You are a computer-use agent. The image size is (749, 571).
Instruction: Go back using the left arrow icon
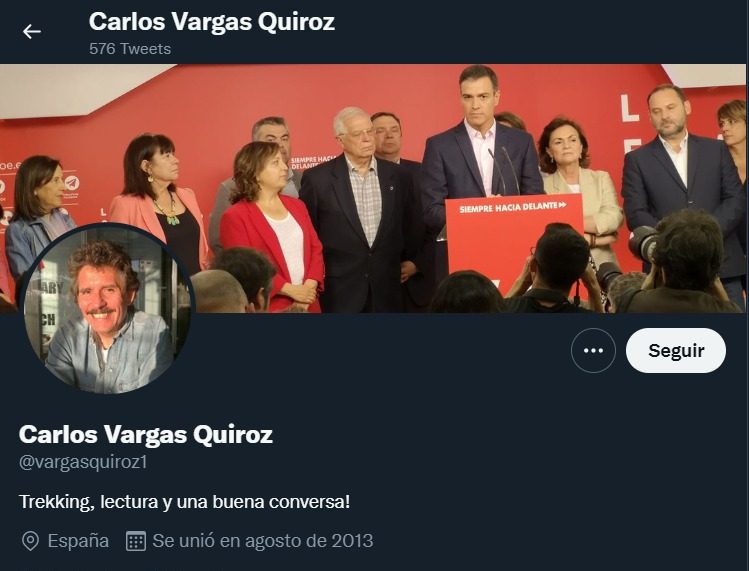click(32, 32)
